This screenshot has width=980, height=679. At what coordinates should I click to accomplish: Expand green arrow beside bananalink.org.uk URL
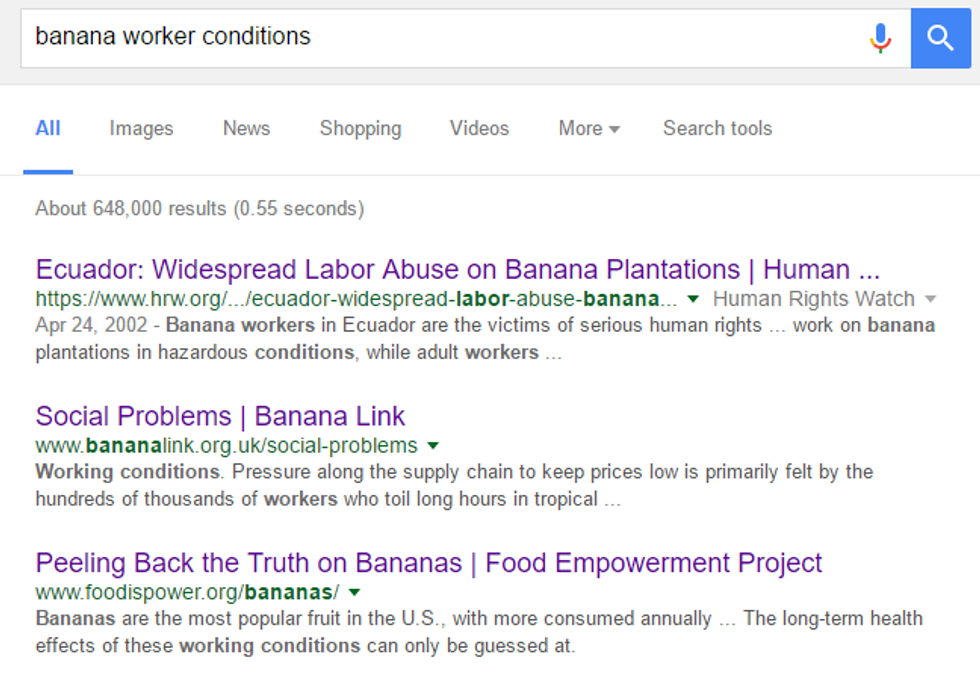click(x=433, y=446)
